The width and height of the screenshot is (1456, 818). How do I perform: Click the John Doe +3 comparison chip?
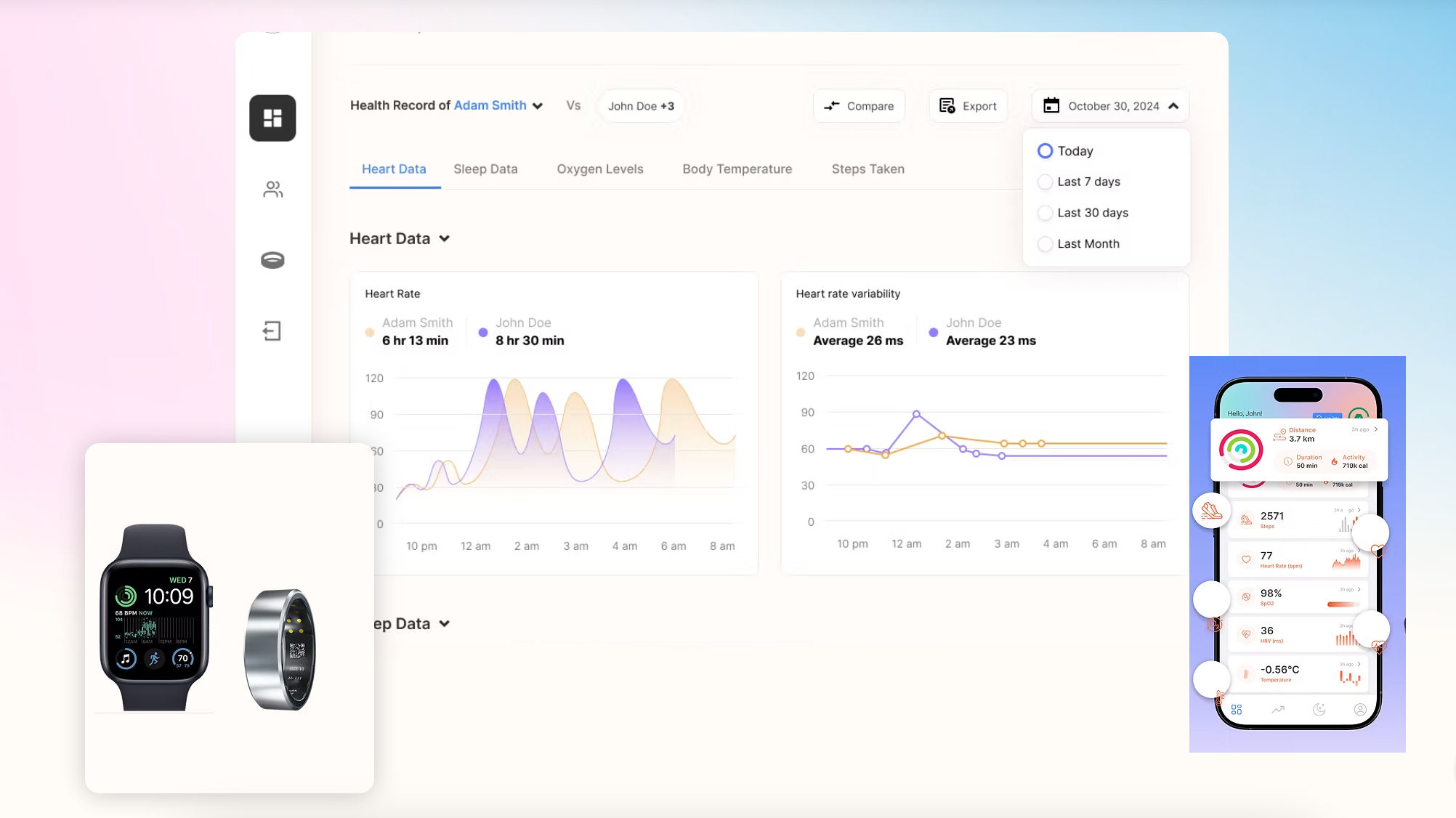pos(641,106)
